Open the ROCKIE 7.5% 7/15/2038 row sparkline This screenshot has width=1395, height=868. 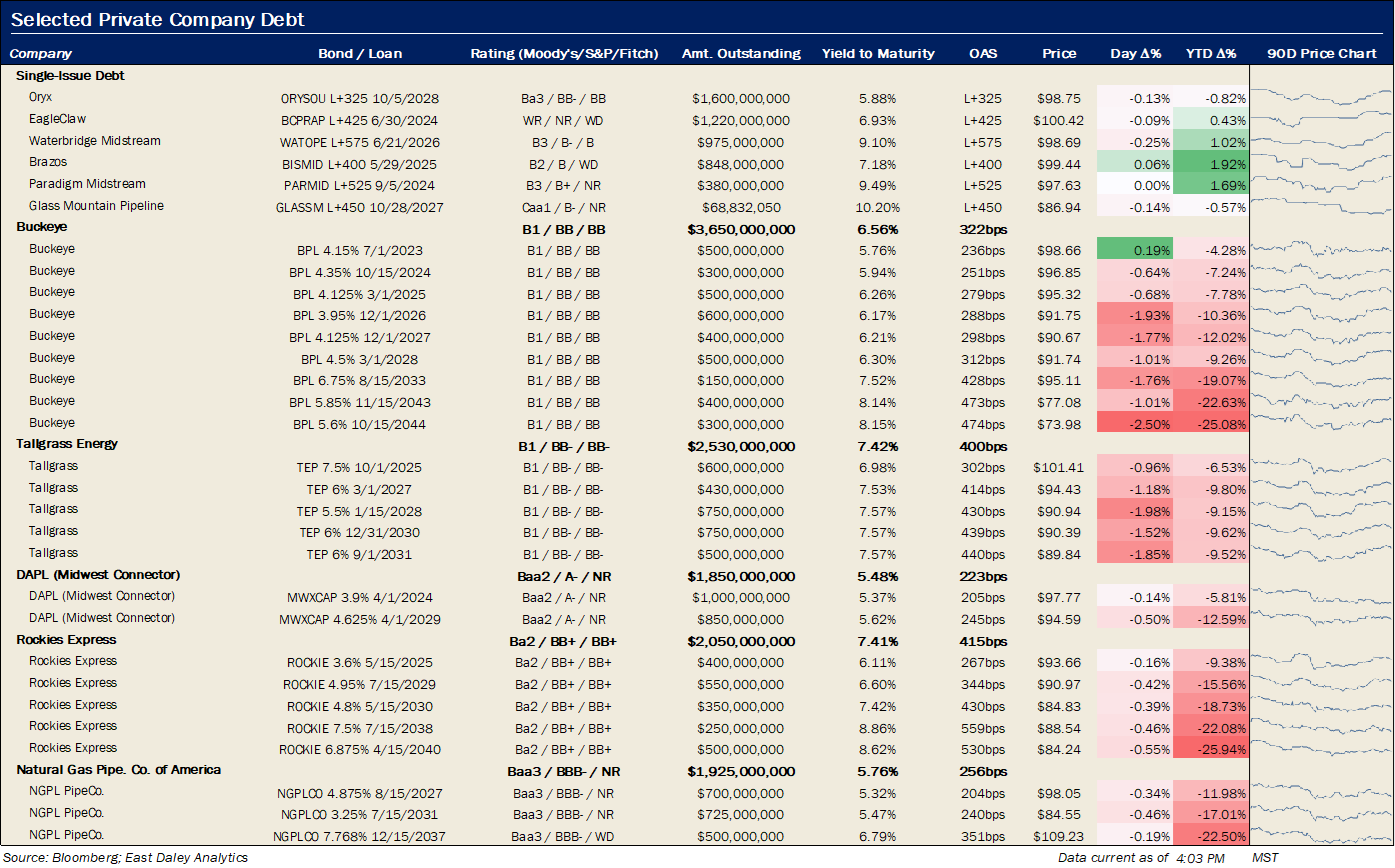(1321, 727)
